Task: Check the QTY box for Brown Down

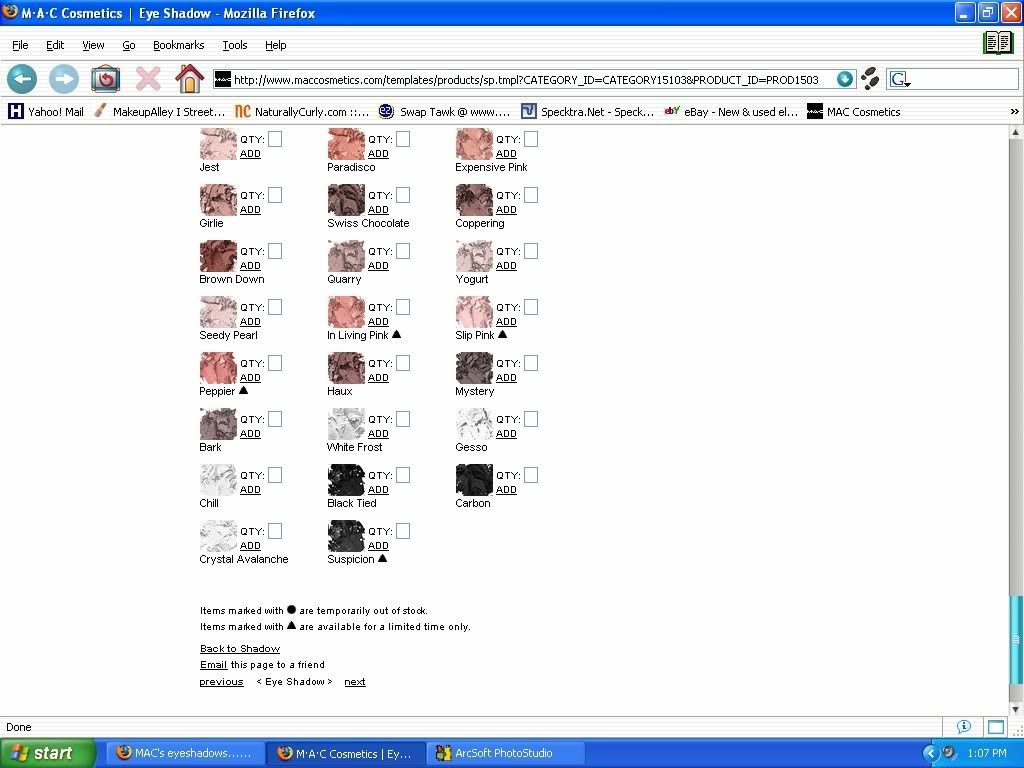Action: [x=275, y=251]
